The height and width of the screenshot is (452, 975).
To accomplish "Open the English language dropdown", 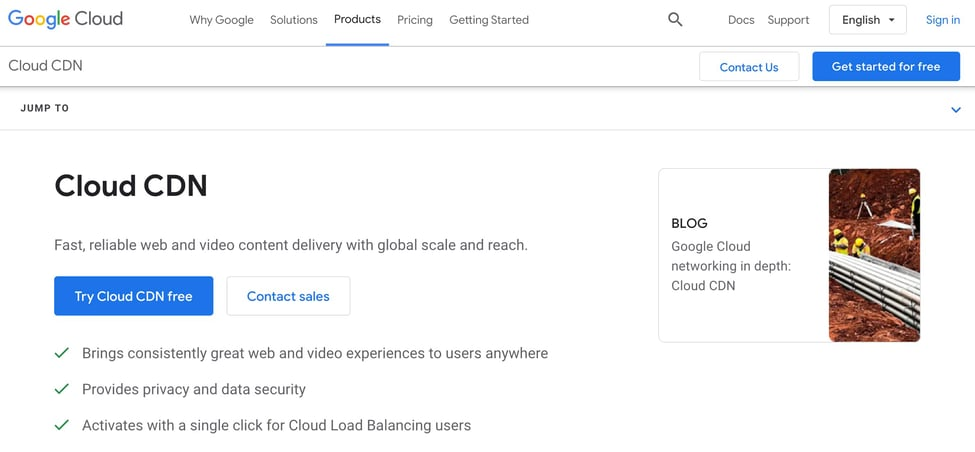I will pos(867,20).
